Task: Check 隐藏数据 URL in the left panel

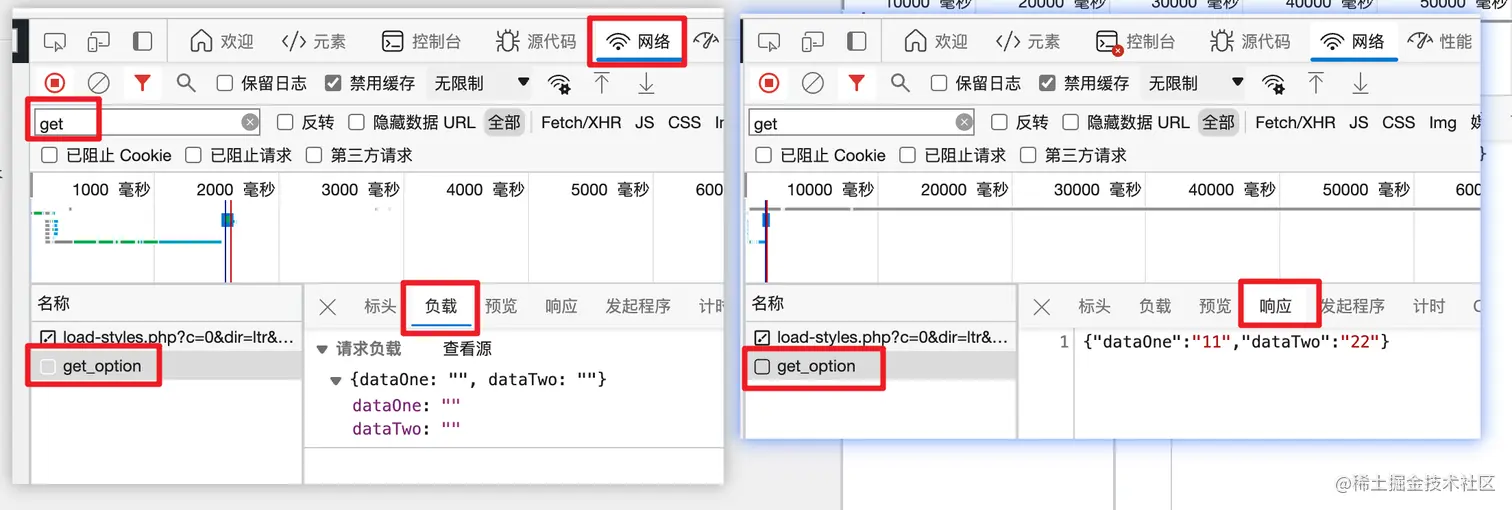Action: pyautogui.click(x=356, y=122)
